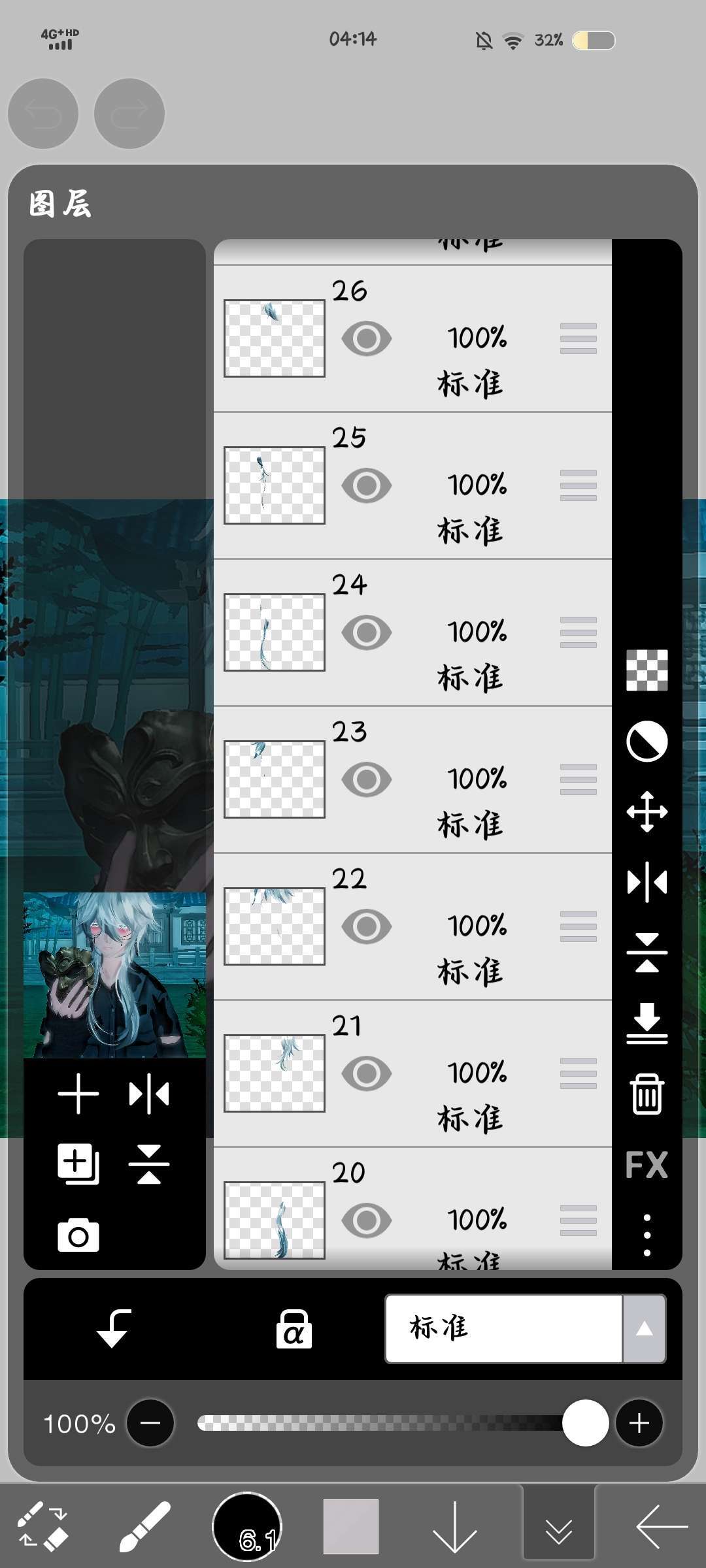The image size is (706, 1568).
Task: Open the 标准 blend mode dropdown
Action: point(503,1329)
